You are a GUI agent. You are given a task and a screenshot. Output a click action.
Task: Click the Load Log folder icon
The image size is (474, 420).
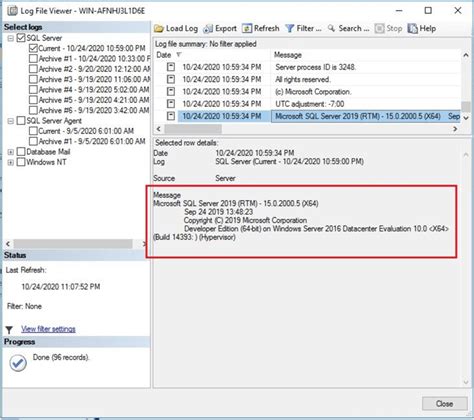pyautogui.click(x=159, y=29)
